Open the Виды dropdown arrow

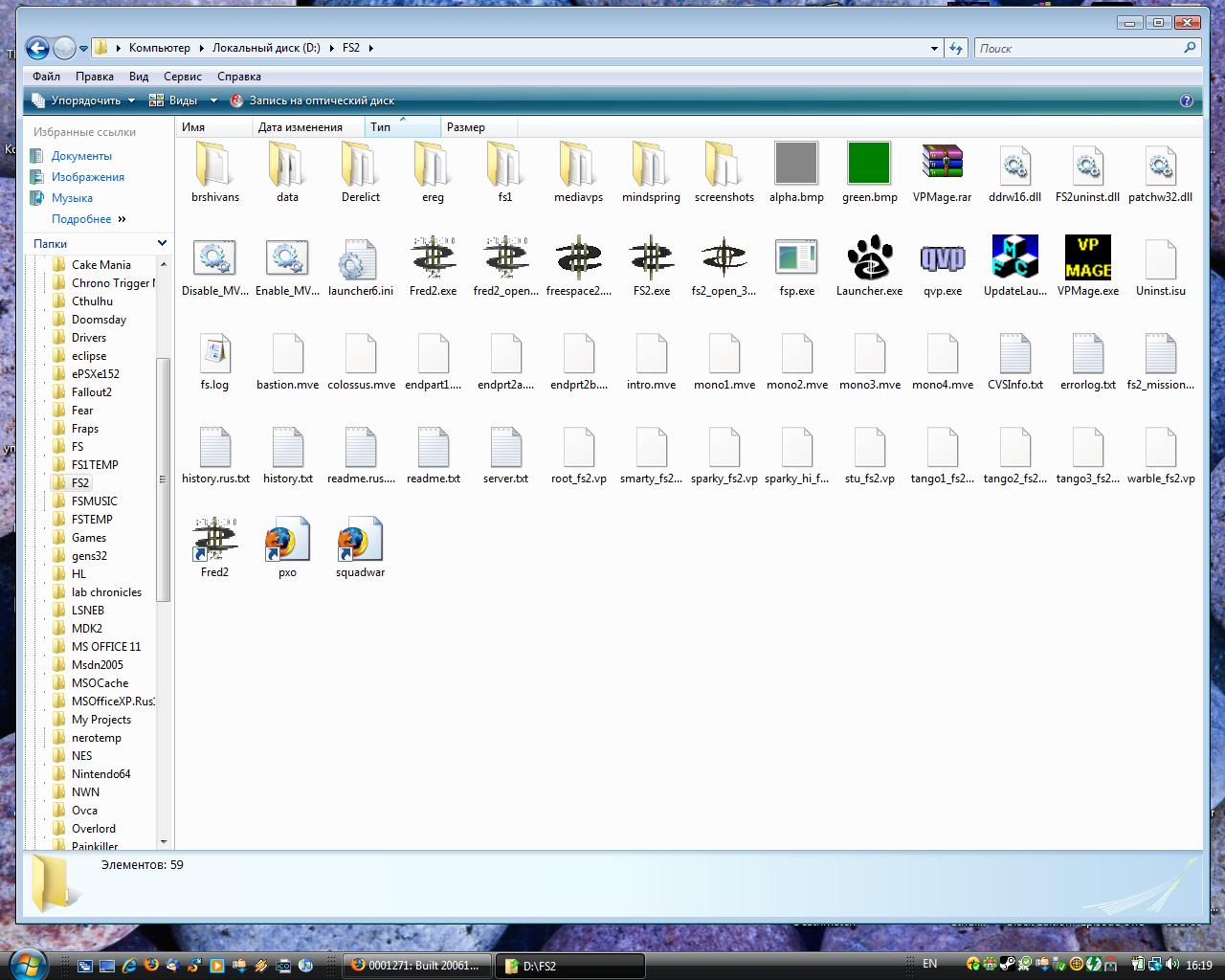coord(213,100)
